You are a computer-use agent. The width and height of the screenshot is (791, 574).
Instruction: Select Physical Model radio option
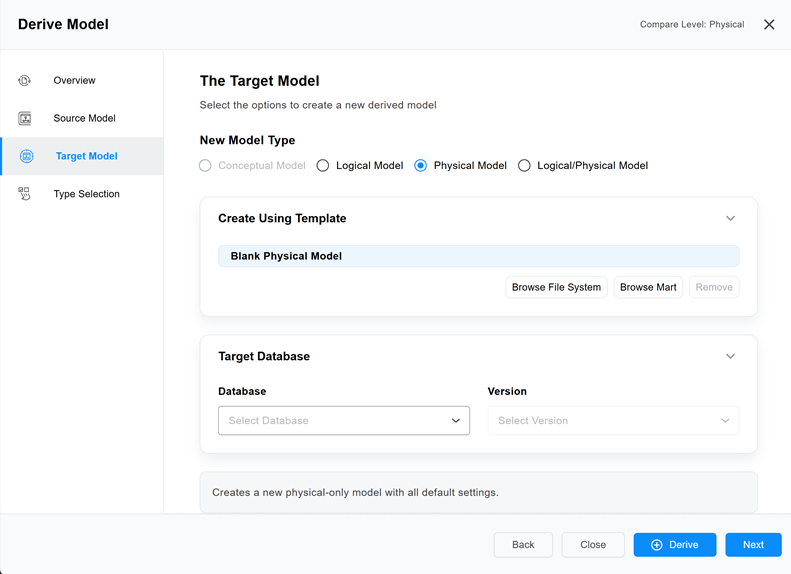pos(420,165)
